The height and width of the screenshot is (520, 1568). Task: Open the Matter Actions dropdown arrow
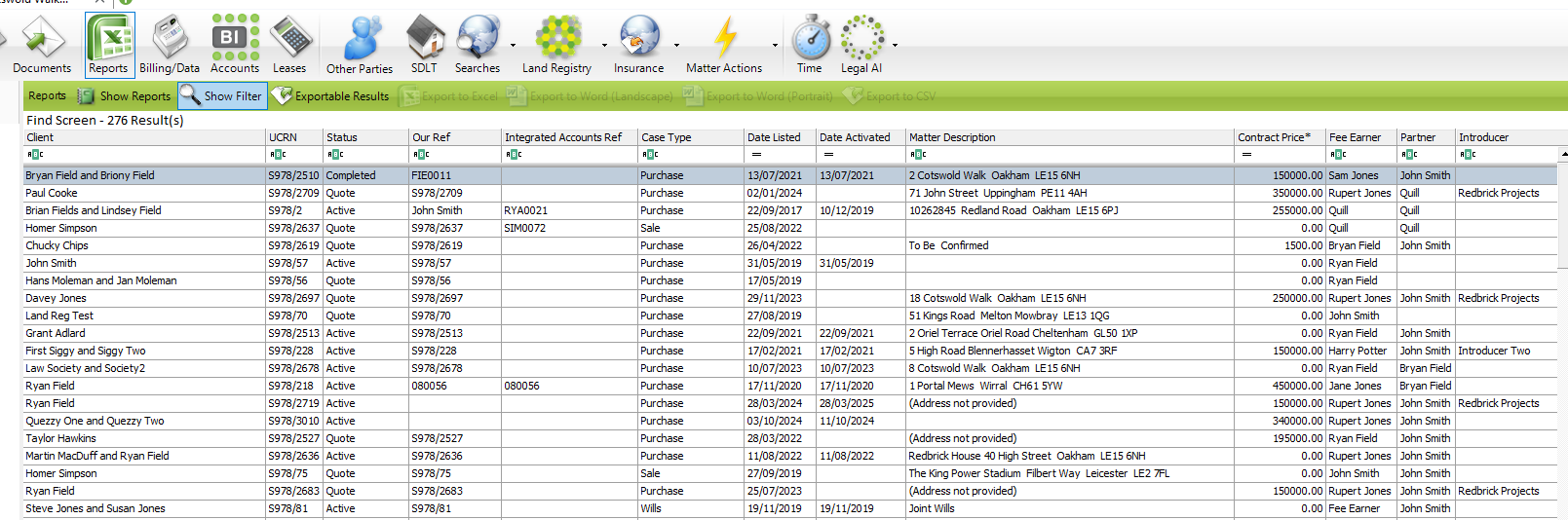[x=775, y=45]
